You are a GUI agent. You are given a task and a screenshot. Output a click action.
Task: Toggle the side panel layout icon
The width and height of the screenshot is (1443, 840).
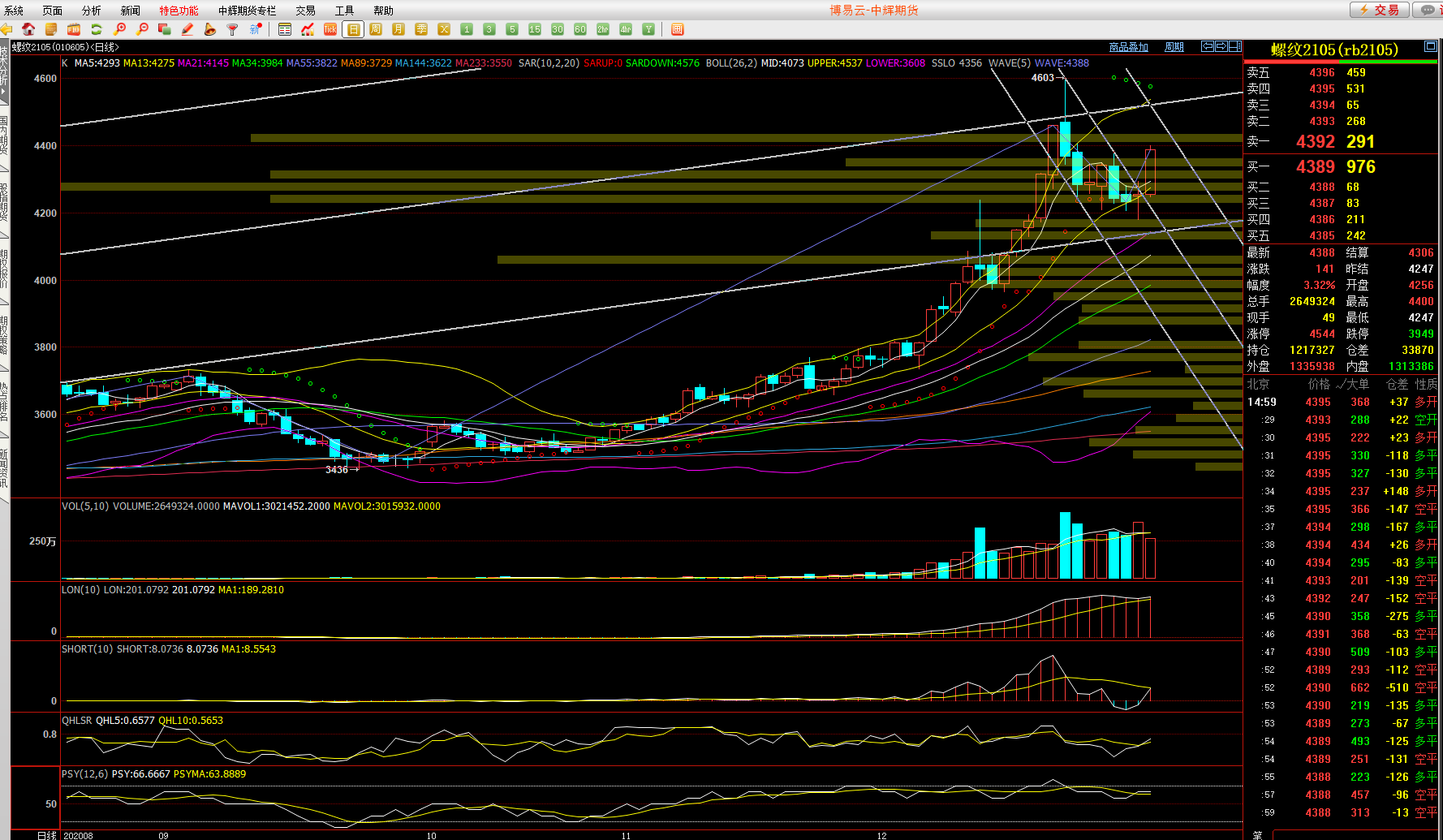1235,46
